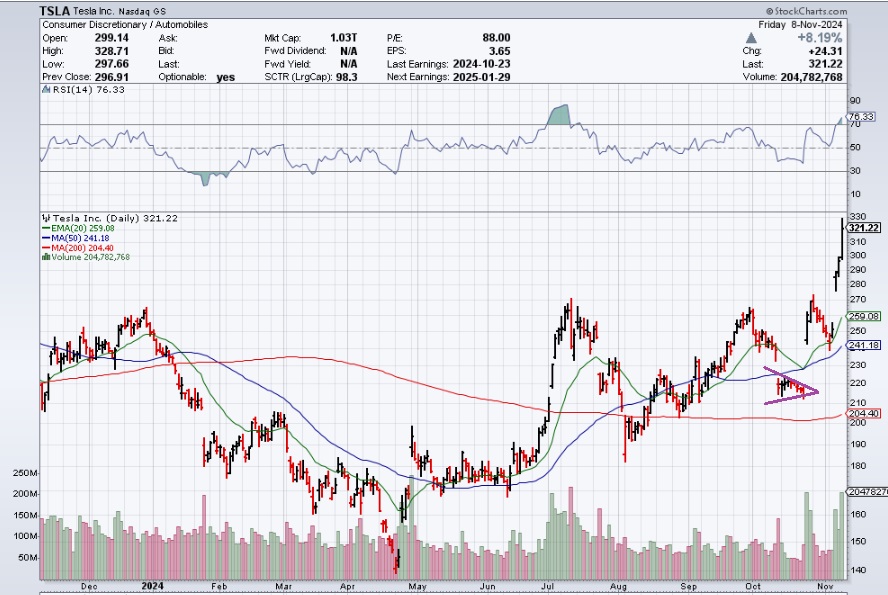Click the purple triangle pattern annotation
This screenshot has height=595, width=888.
(x=790, y=387)
